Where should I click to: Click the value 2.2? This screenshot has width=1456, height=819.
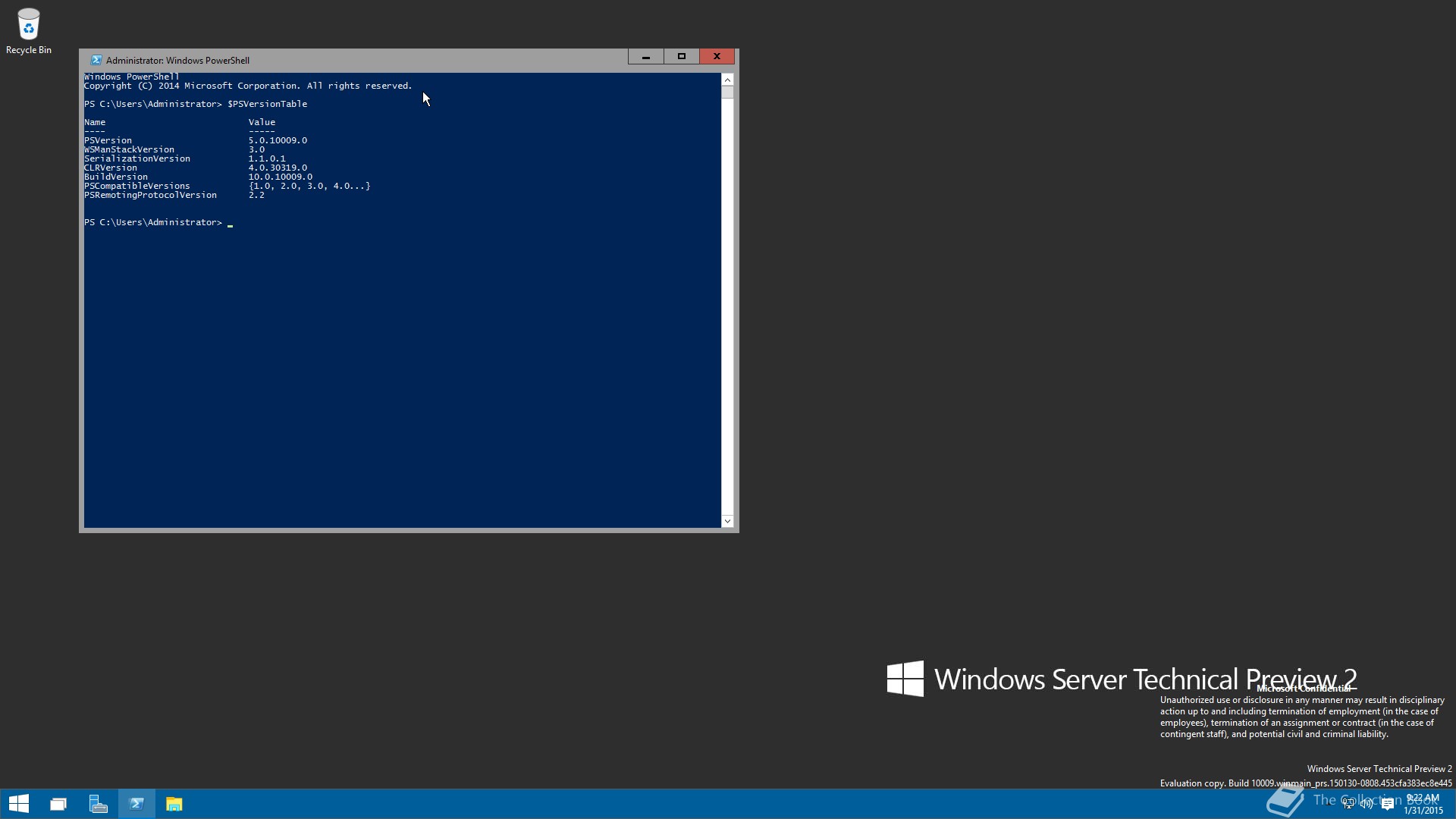(256, 195)
